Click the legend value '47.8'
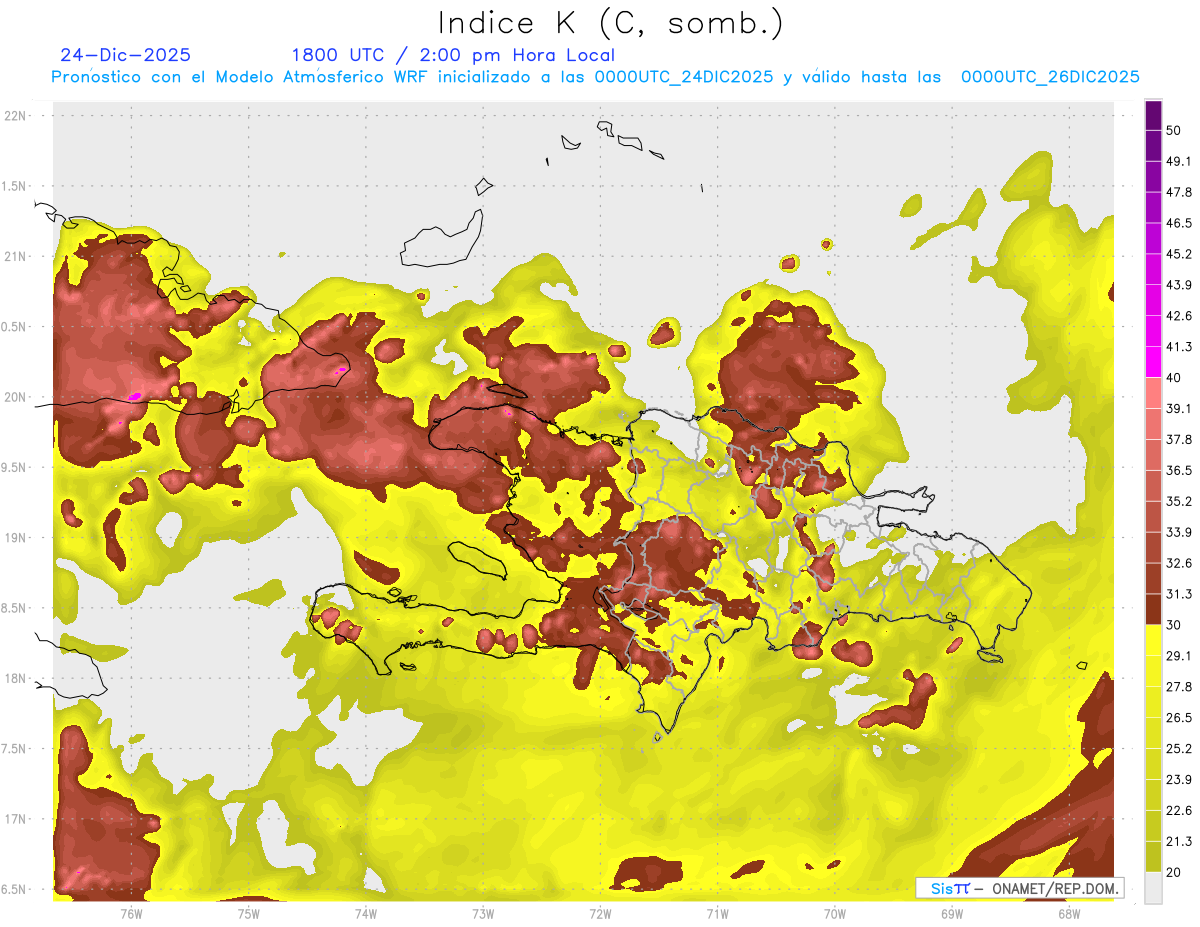Screen dimensions: 1200x927 pyautogui.click(x=1179, y=192)
